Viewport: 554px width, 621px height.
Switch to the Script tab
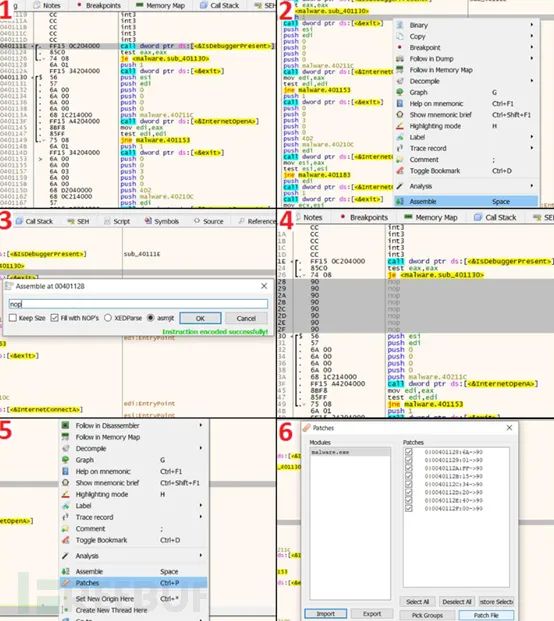[117, 221]
